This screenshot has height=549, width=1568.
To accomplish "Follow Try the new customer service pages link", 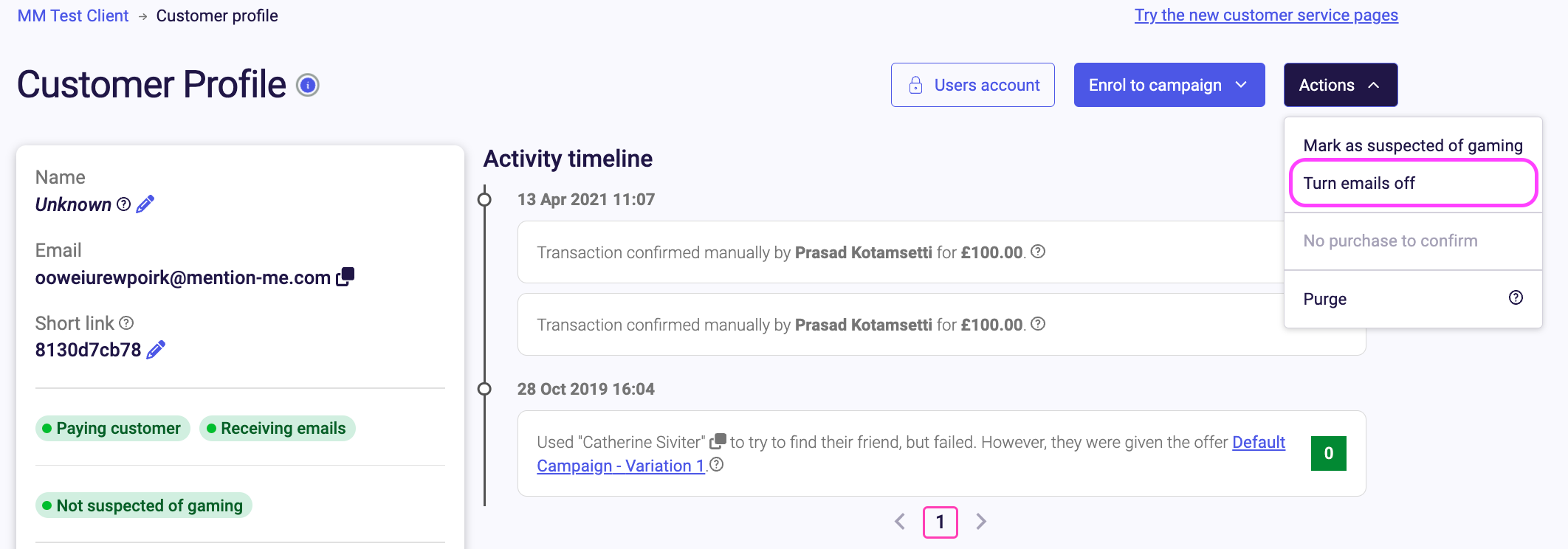I will pos(1266,15).
